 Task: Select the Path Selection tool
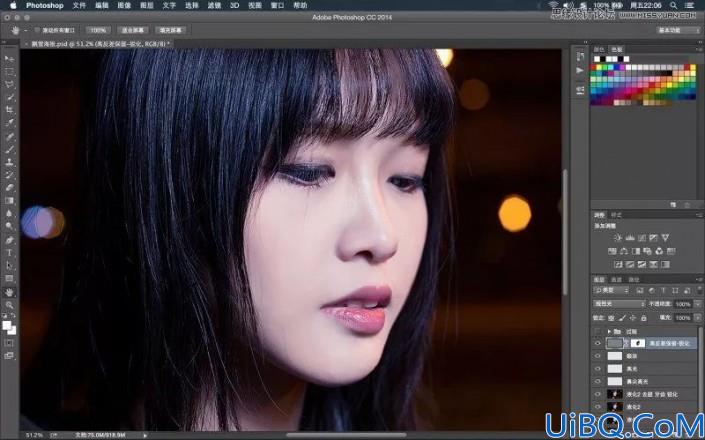pos(9,266)
